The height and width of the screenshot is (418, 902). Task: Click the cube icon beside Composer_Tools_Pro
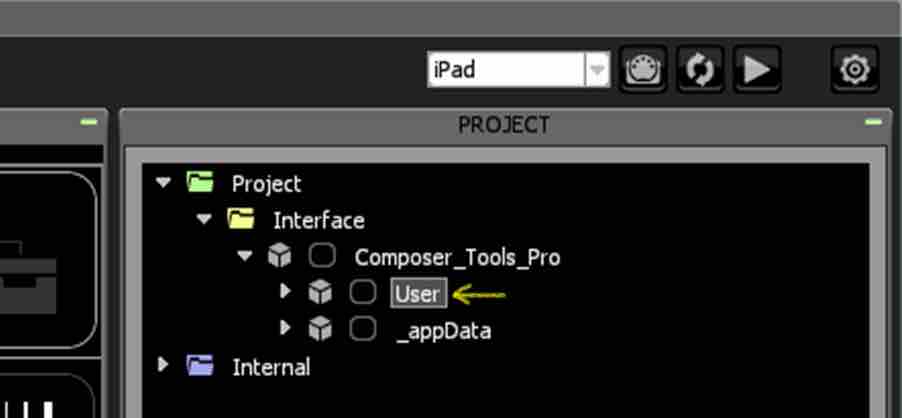coord(280,256)
